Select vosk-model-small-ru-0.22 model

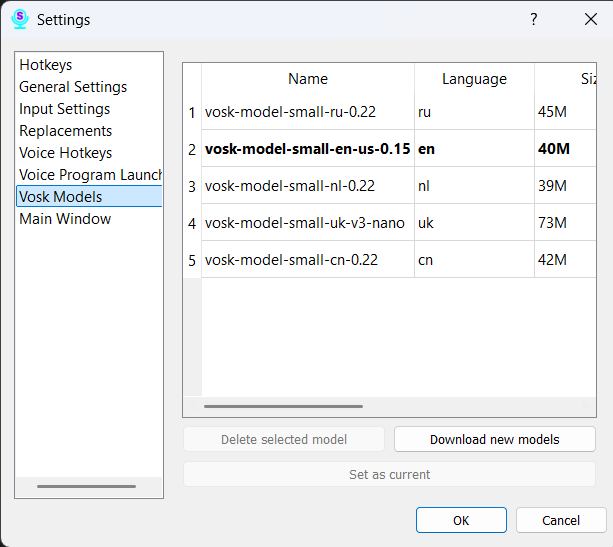click(308, 112)
